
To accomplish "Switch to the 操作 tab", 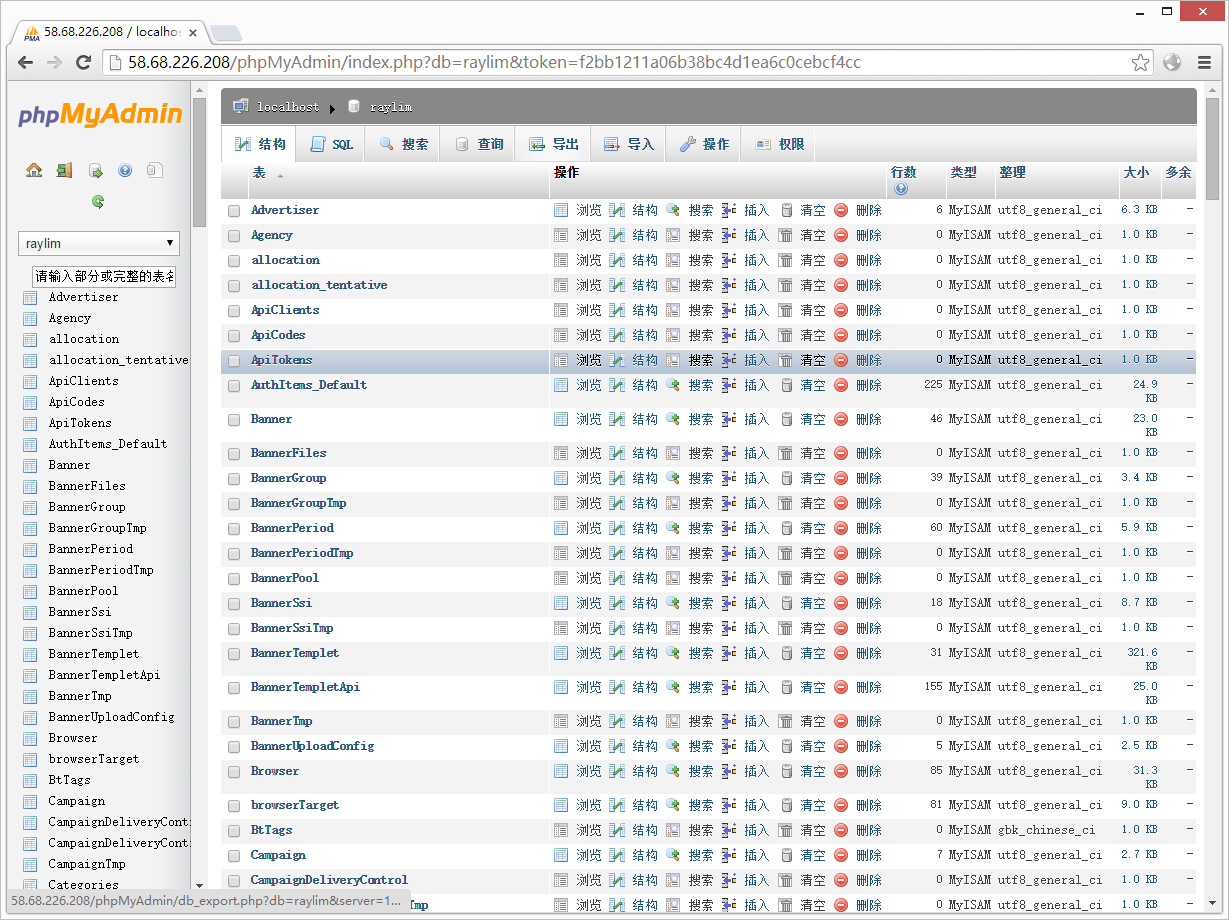I will 705,144.
